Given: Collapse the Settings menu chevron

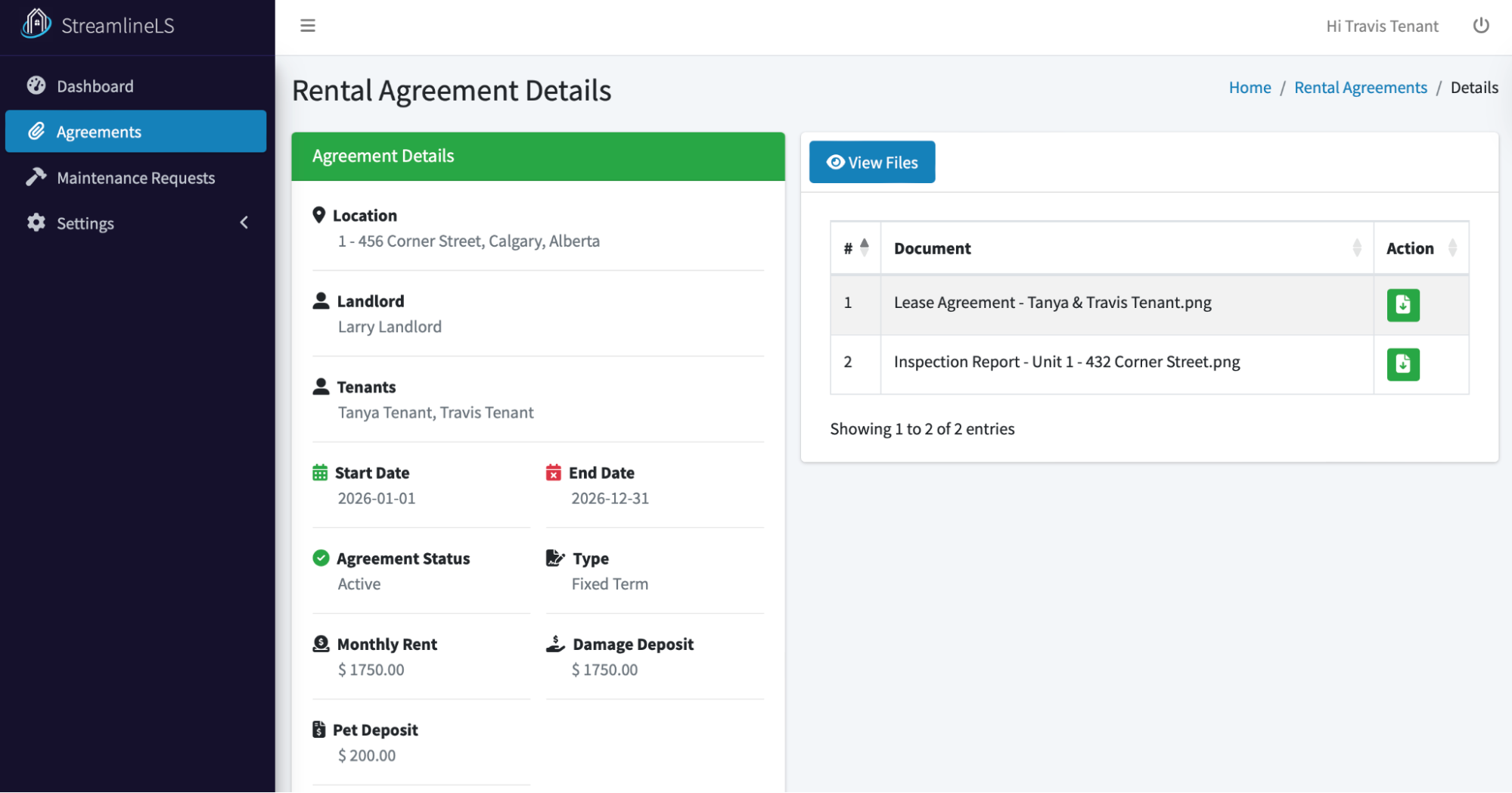Looking at the screenshot, I should pyautogui.click(x=244, y=222).
